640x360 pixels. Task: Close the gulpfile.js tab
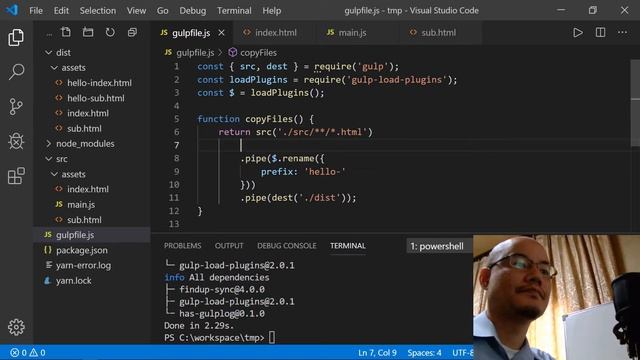coord(221,33)
